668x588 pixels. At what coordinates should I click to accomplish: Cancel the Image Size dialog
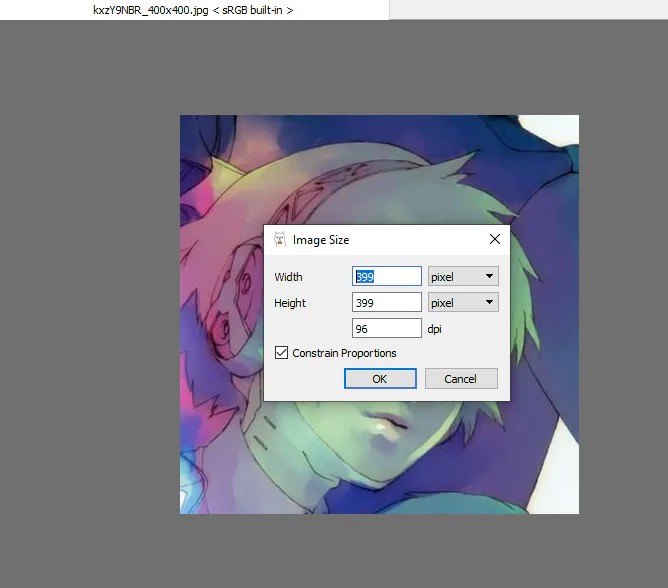[x=461, y=379]
